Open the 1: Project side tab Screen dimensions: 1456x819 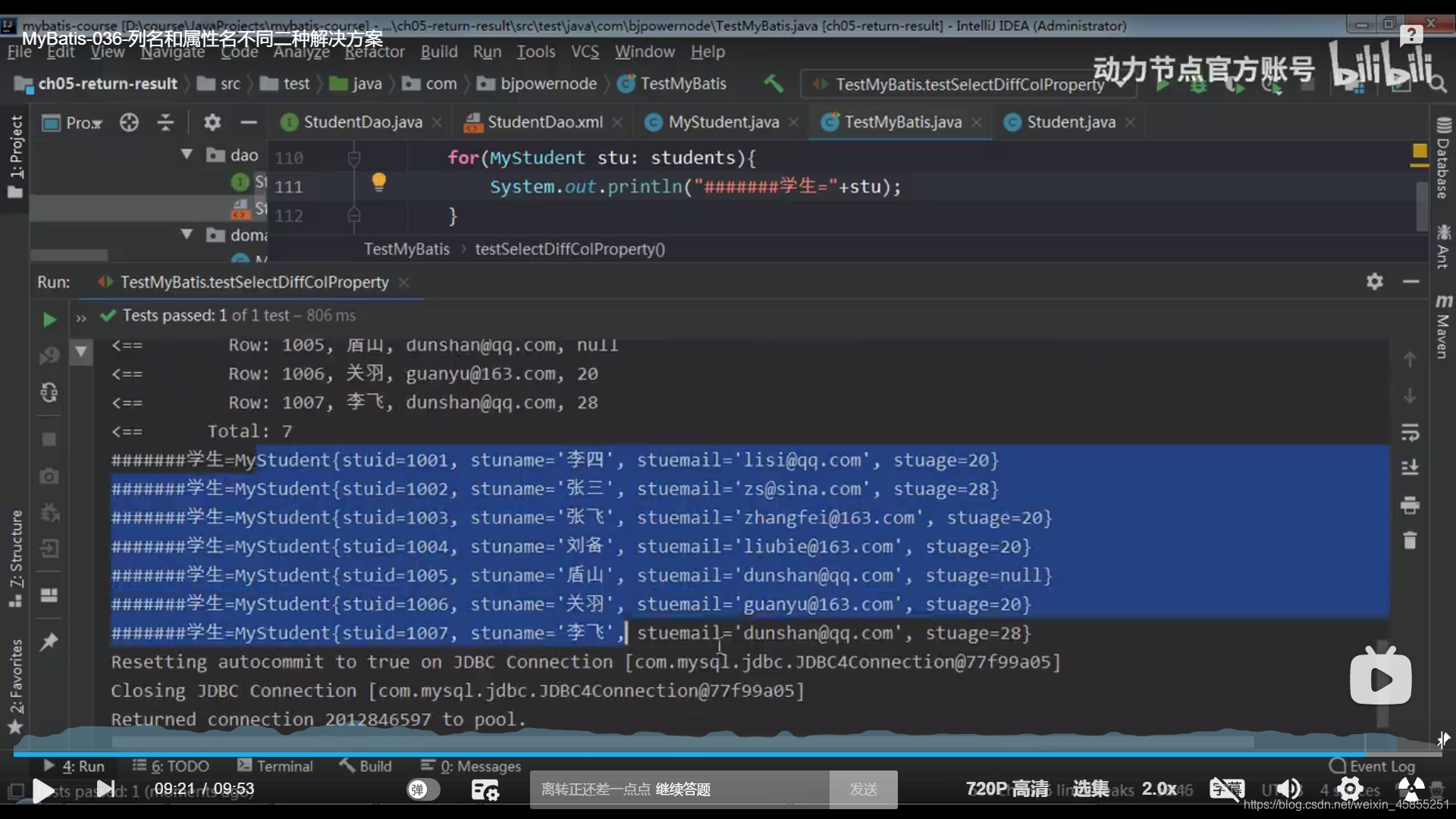tap(15, 156)
